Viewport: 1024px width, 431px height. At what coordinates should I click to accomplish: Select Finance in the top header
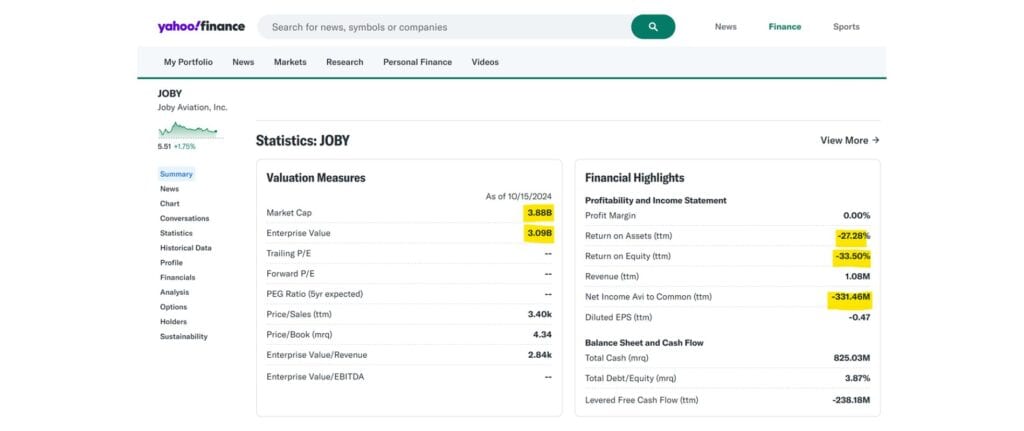784,27
